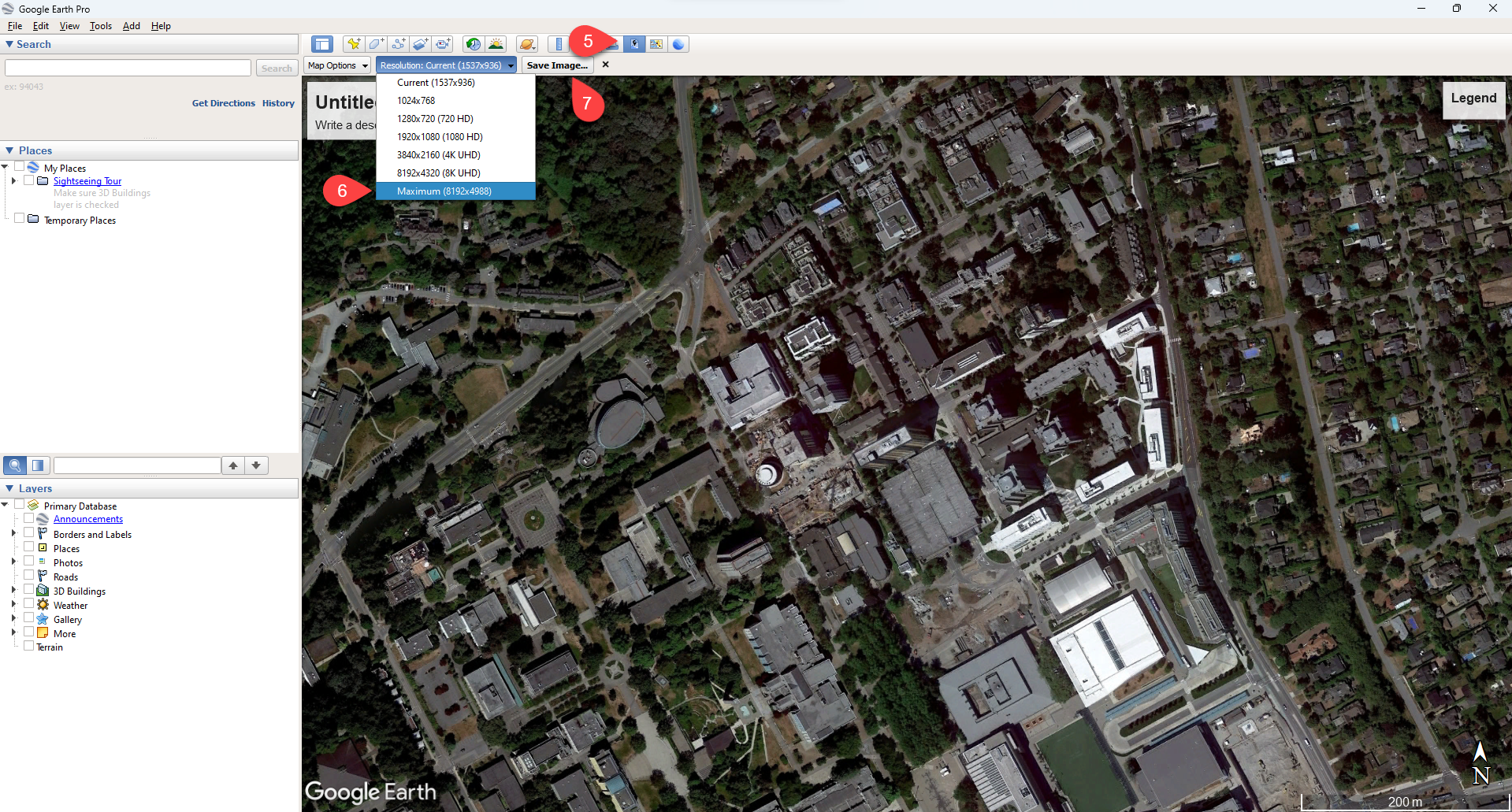
Task: Open the Announcements layer link
Action: click(88, 519)
